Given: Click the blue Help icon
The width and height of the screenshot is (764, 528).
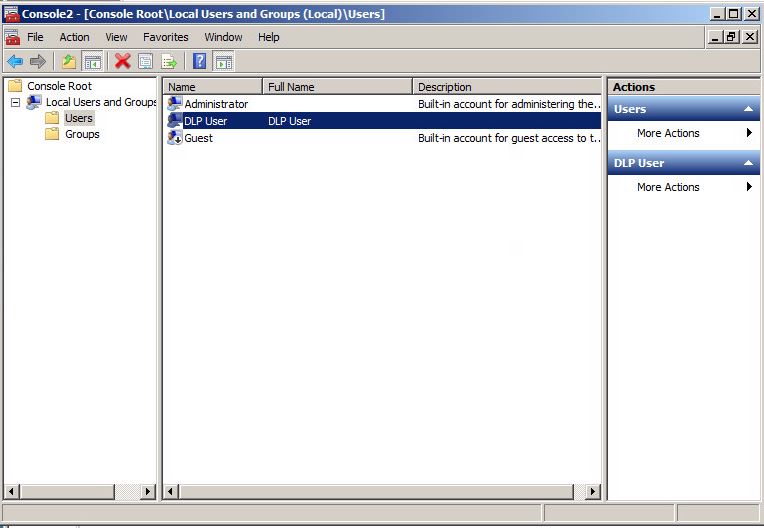Looking at the screenshot, I should 200,61.
